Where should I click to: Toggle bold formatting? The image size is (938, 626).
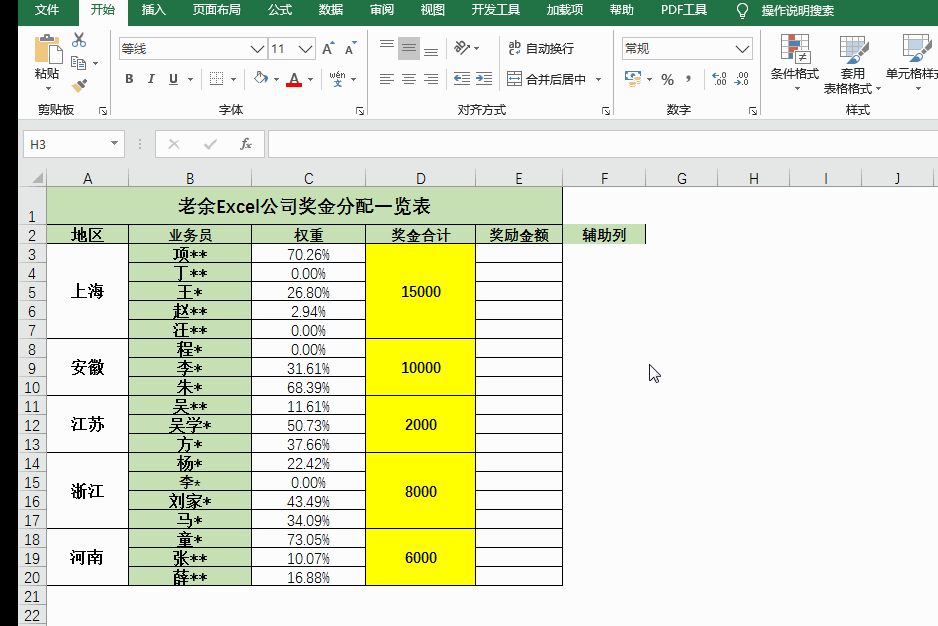click(129, 79)
